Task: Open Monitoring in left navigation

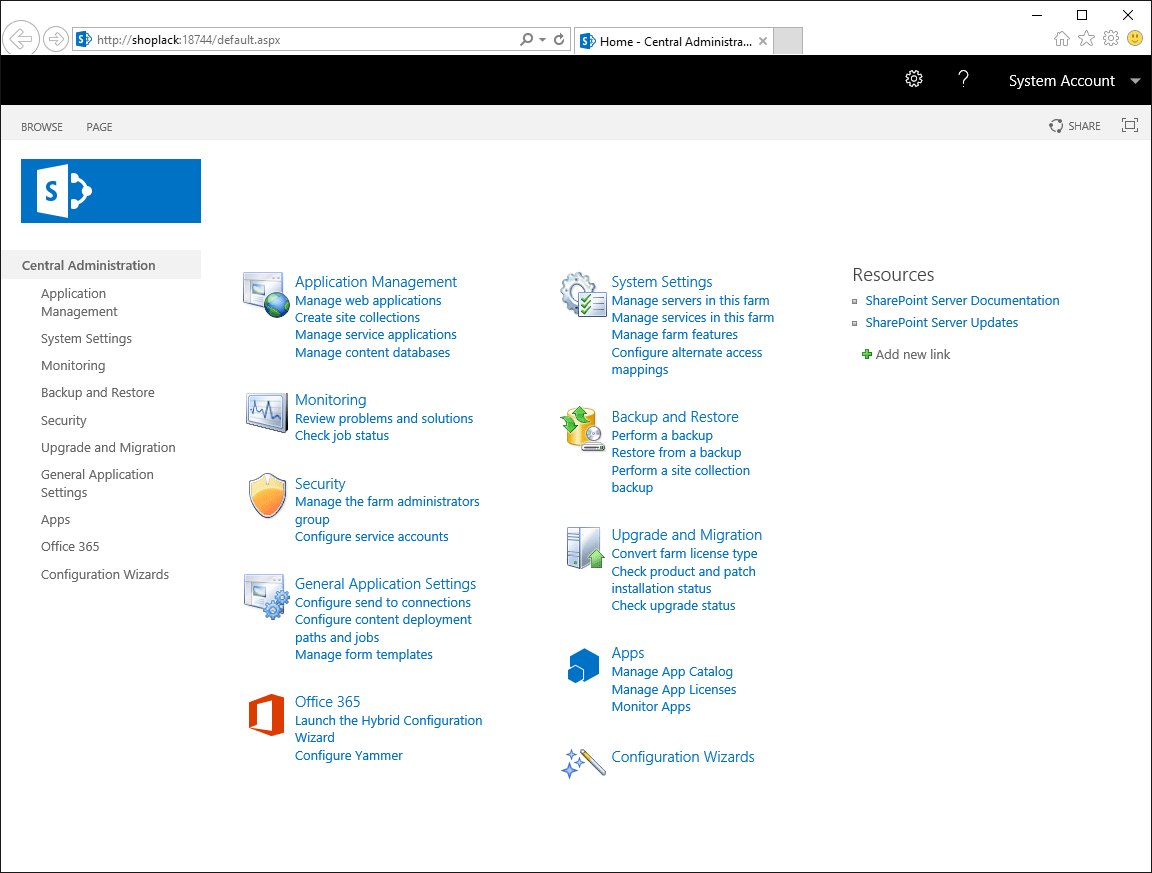Action: pyautogui.click(x=73, y=366)
